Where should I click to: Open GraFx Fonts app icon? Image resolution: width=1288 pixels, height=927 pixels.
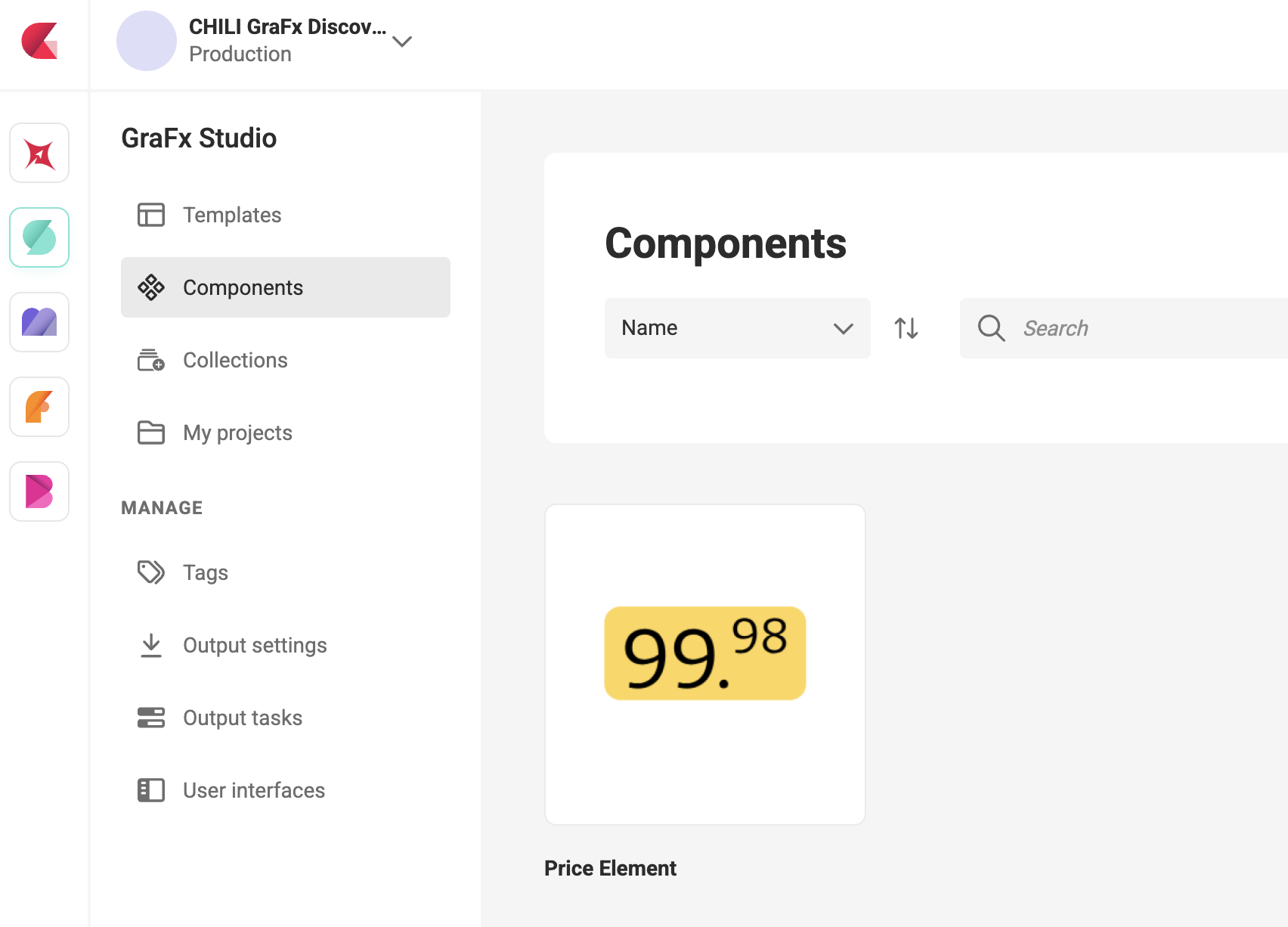(39, 407)
